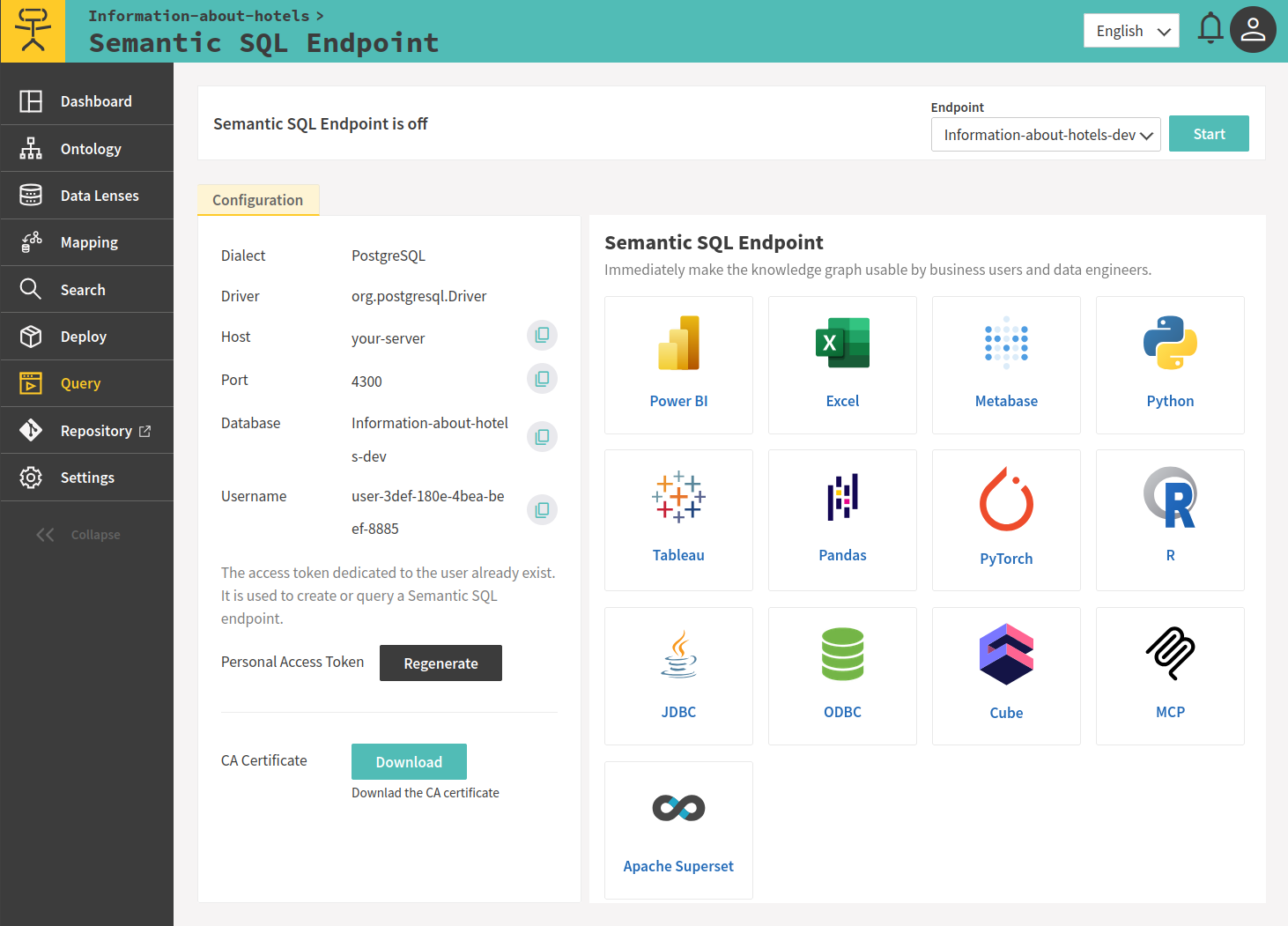Choose the Tableau connector tile
The image size is (1288, 926).
click(x=678, y=520)
